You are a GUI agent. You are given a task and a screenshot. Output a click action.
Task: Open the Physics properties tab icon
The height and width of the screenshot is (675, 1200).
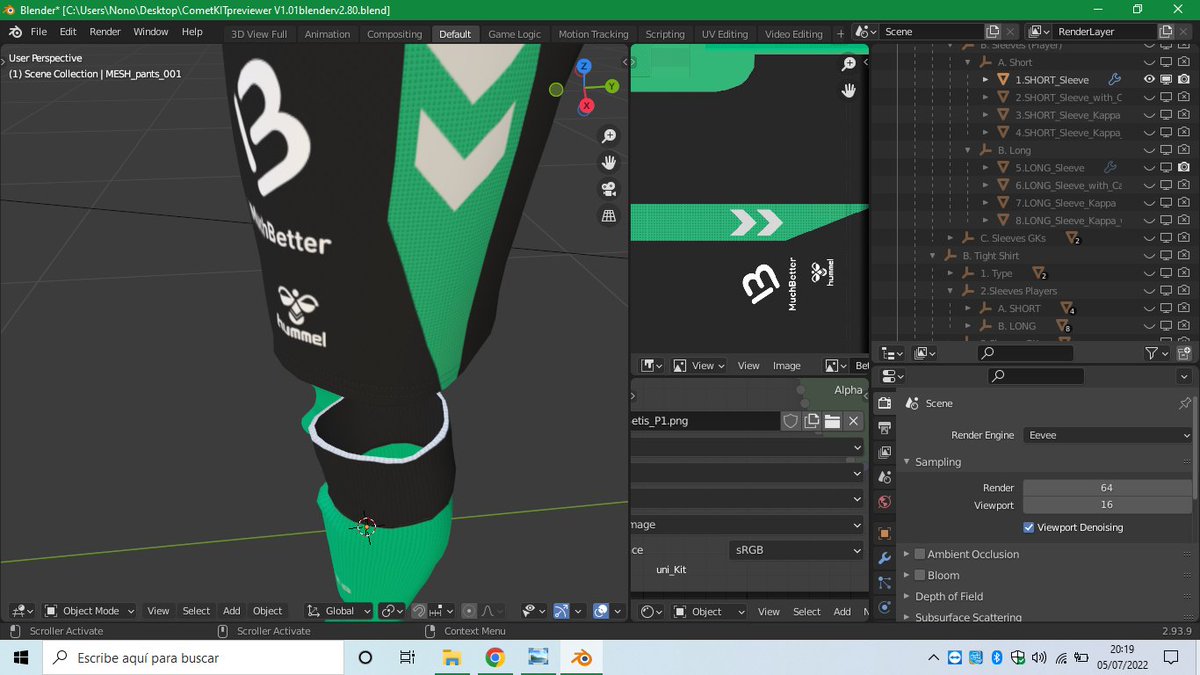884,607
